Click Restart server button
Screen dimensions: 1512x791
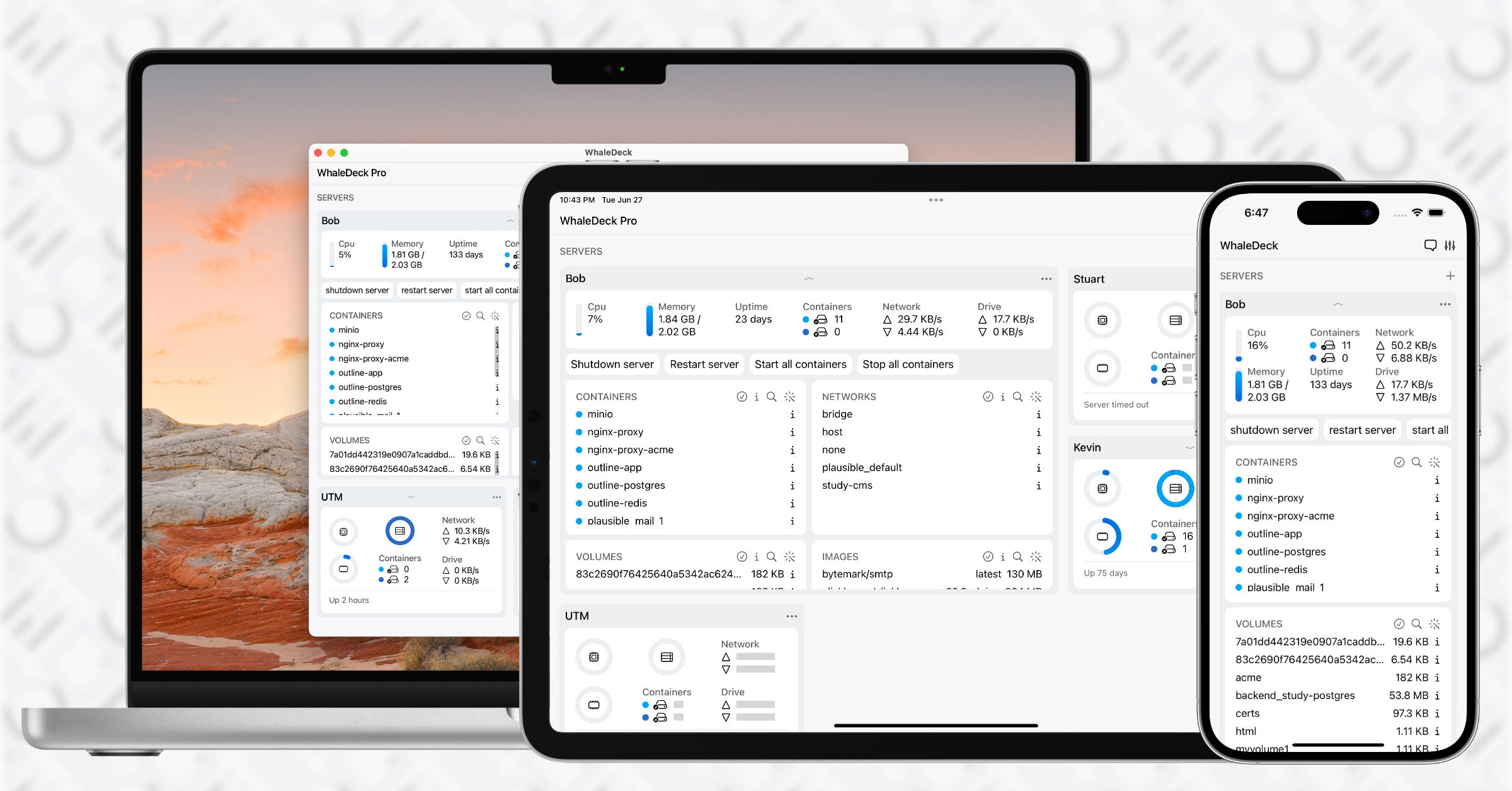pyautogui.click(x=704, y=364)
